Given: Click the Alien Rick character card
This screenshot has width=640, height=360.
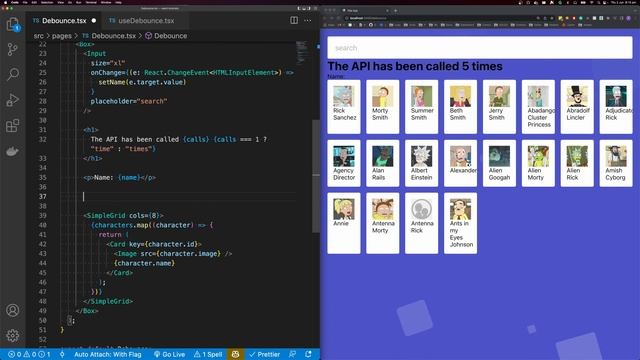Looking at the screenshot, I should click(577, 163).
